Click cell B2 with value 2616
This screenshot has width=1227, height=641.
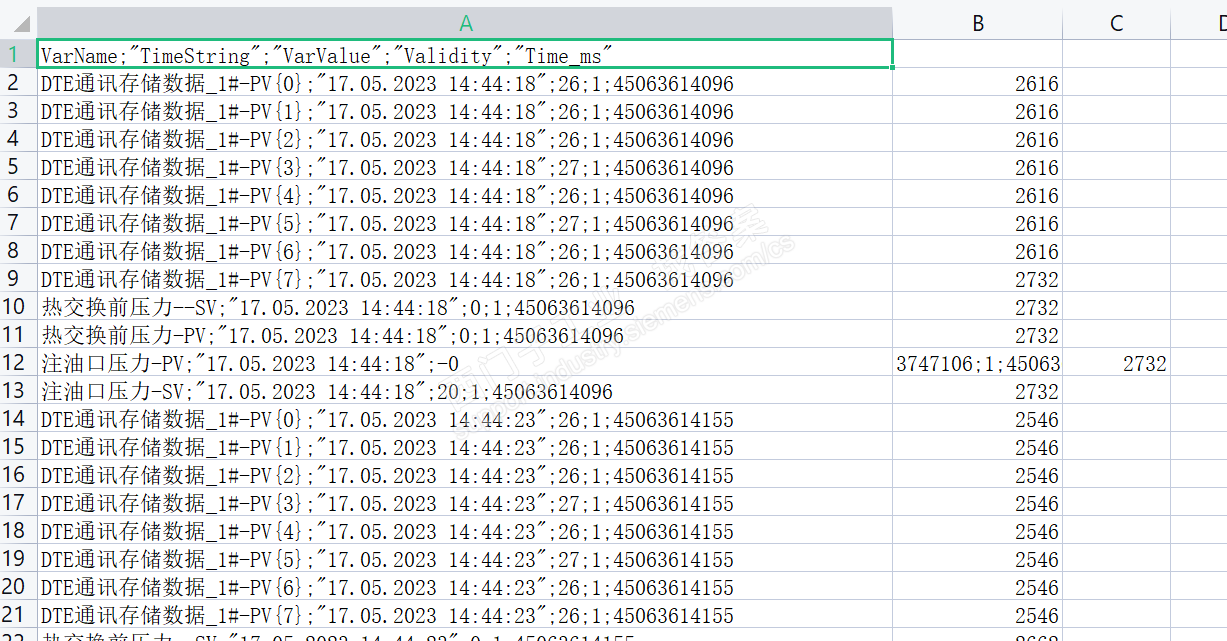[978, 83]
